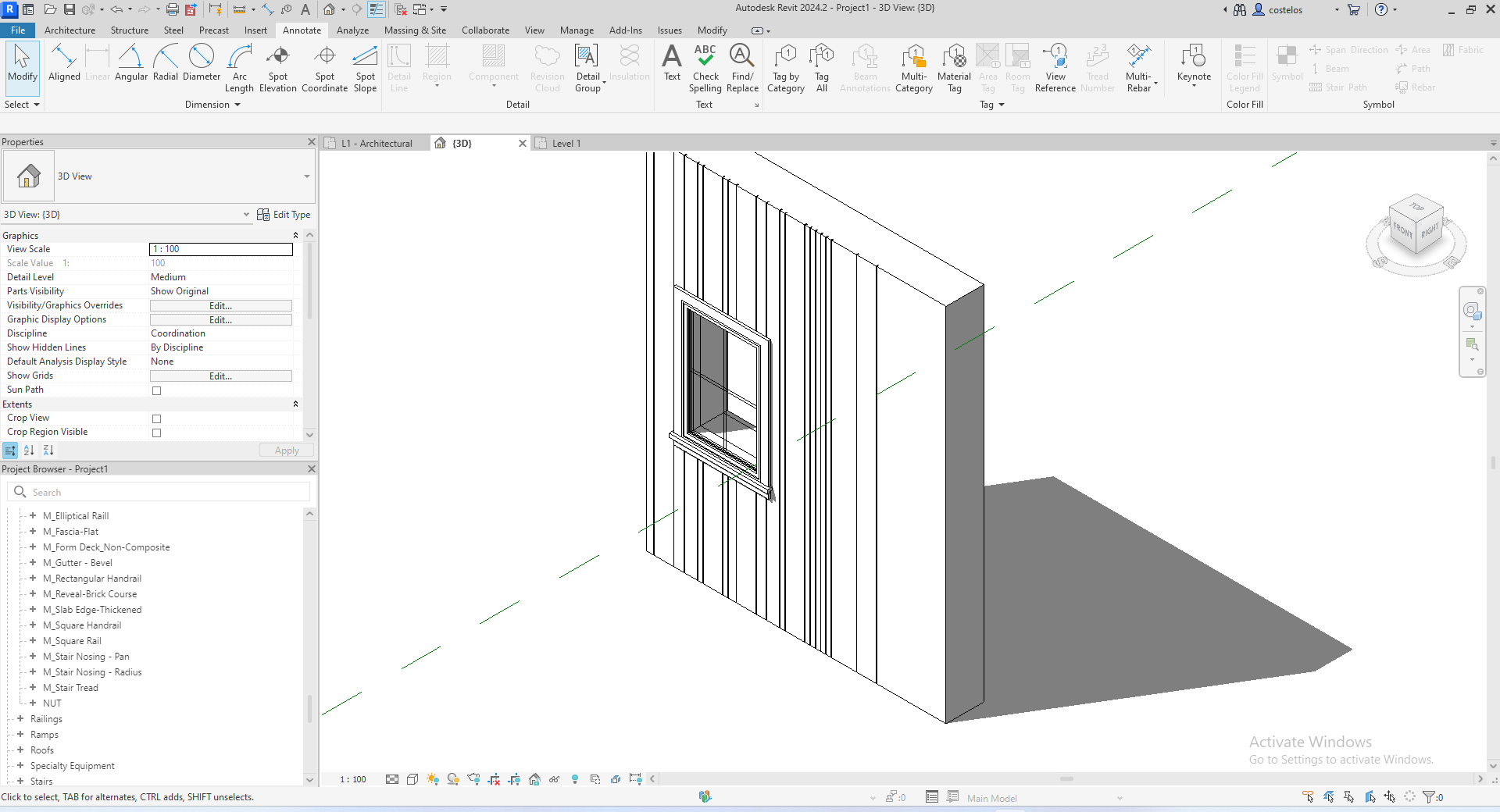Click the ViewCube FRONT face

pos(1403,230)
